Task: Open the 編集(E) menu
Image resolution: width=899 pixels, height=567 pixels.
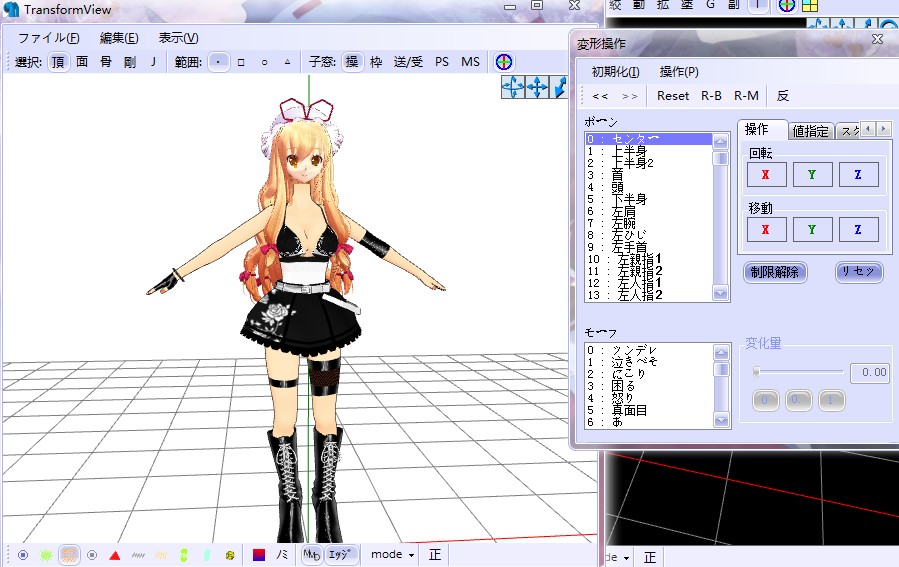Action: (x=119, y=38)
